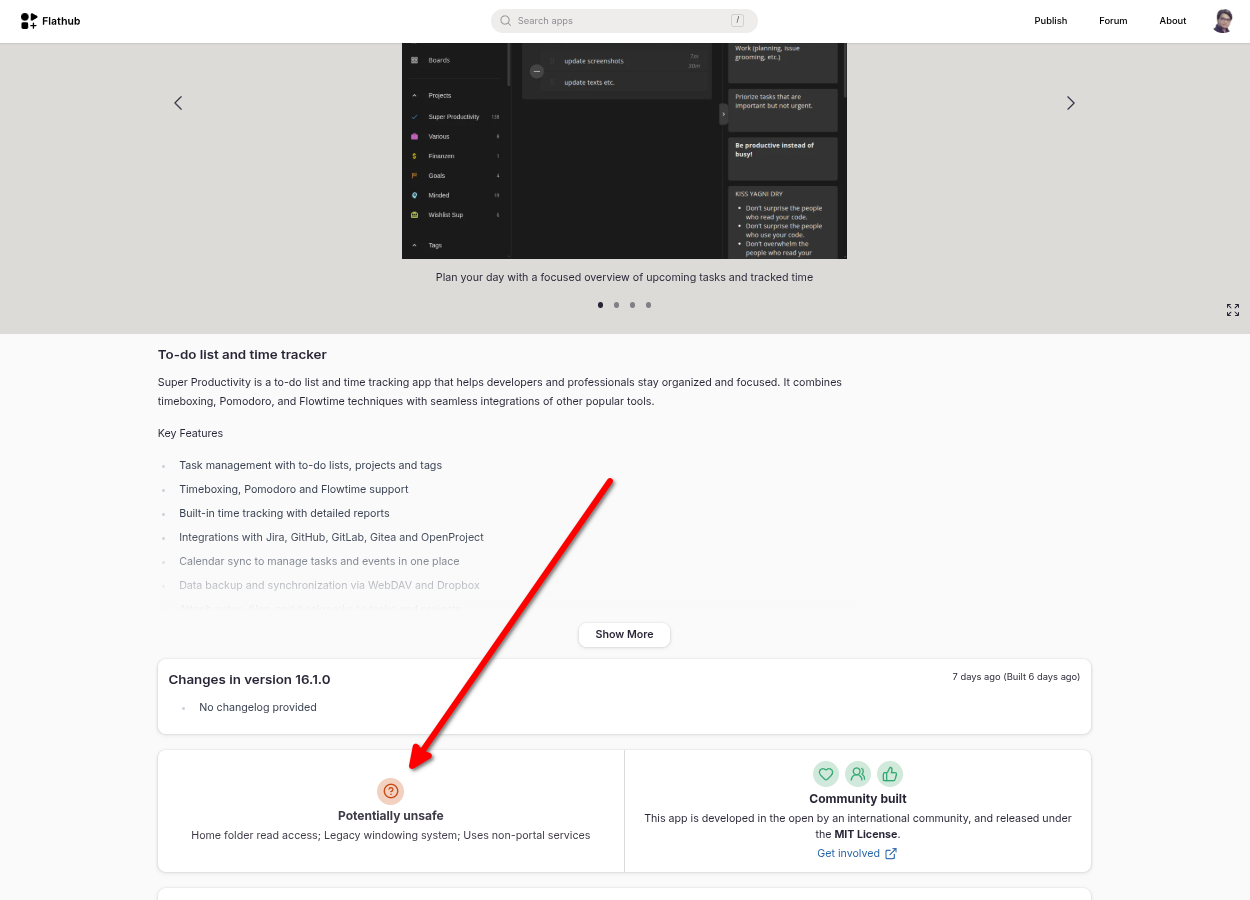Open the Potentially unsafe details heading
Screen dimensions: 1250x900
pyautogui.click(x=391, y=816)
